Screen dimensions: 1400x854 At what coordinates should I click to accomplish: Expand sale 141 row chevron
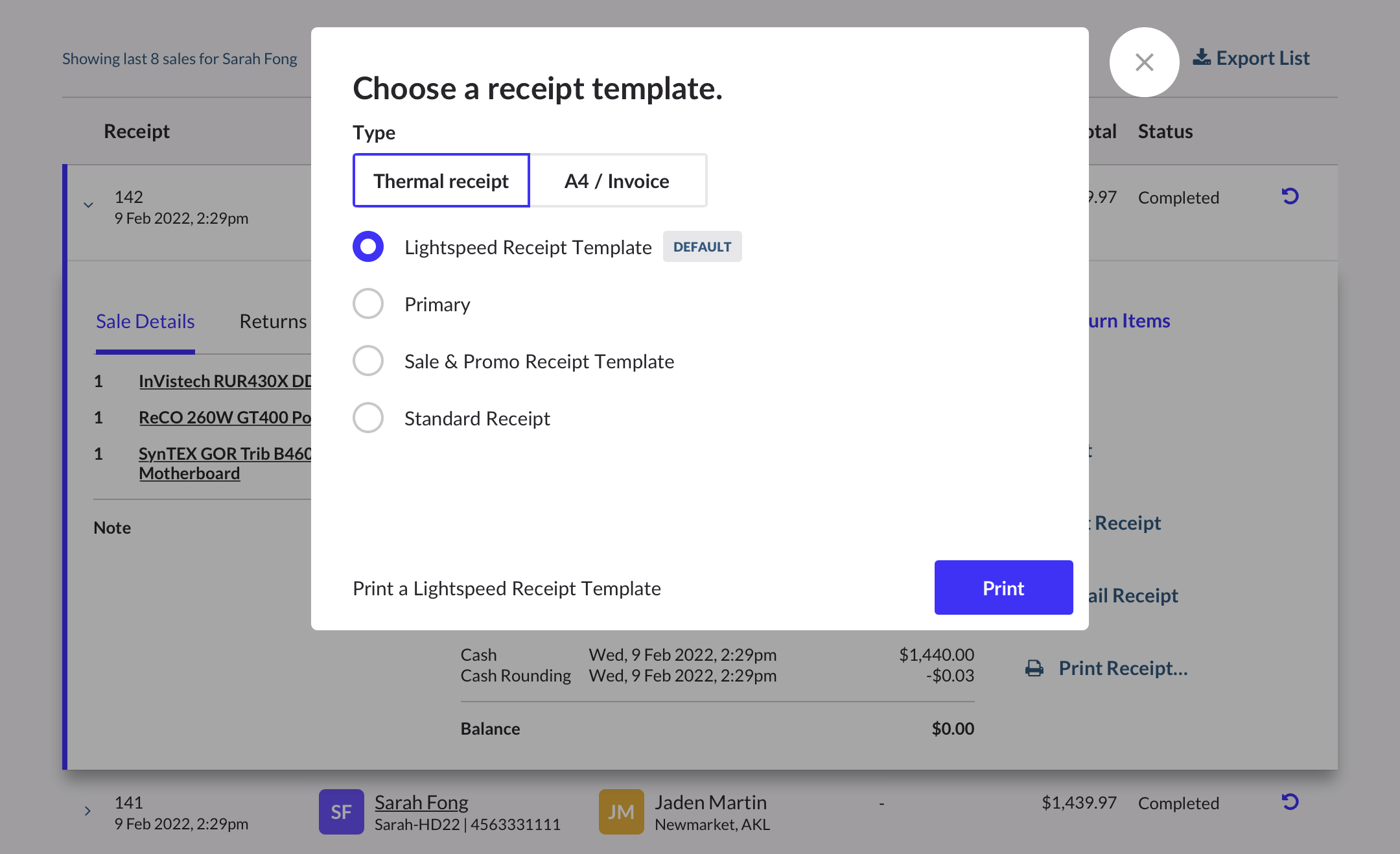tap(87, 811)
